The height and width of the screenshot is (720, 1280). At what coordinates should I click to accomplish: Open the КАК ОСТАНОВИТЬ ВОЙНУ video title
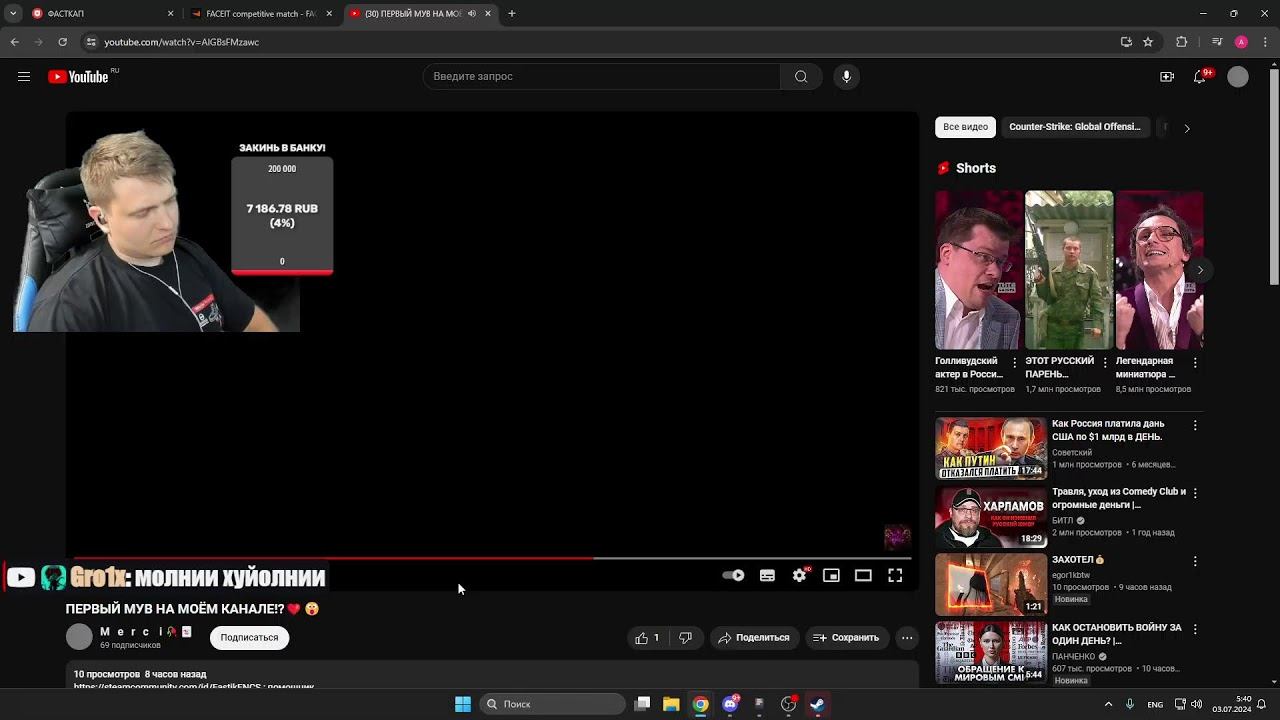1117,634
